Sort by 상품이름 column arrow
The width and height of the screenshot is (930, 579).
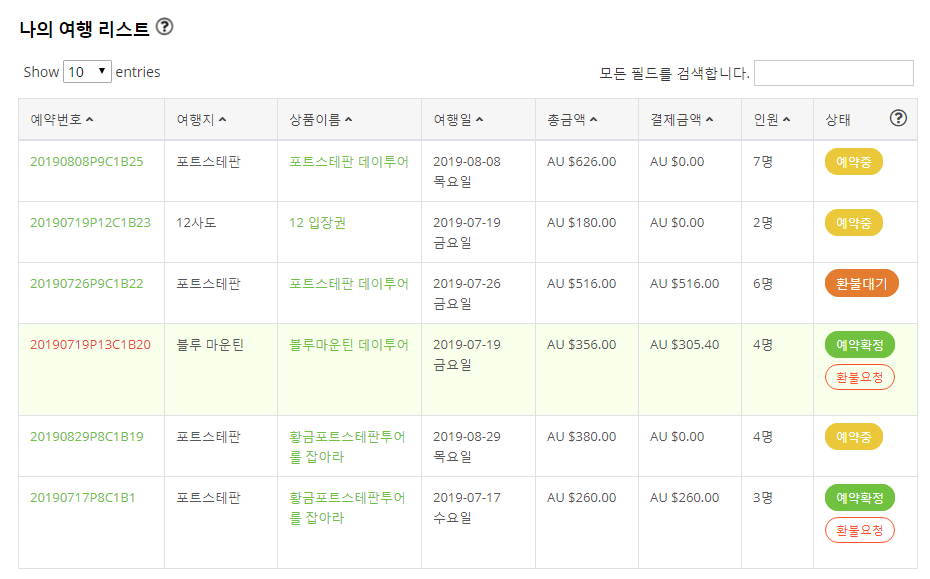349,119
